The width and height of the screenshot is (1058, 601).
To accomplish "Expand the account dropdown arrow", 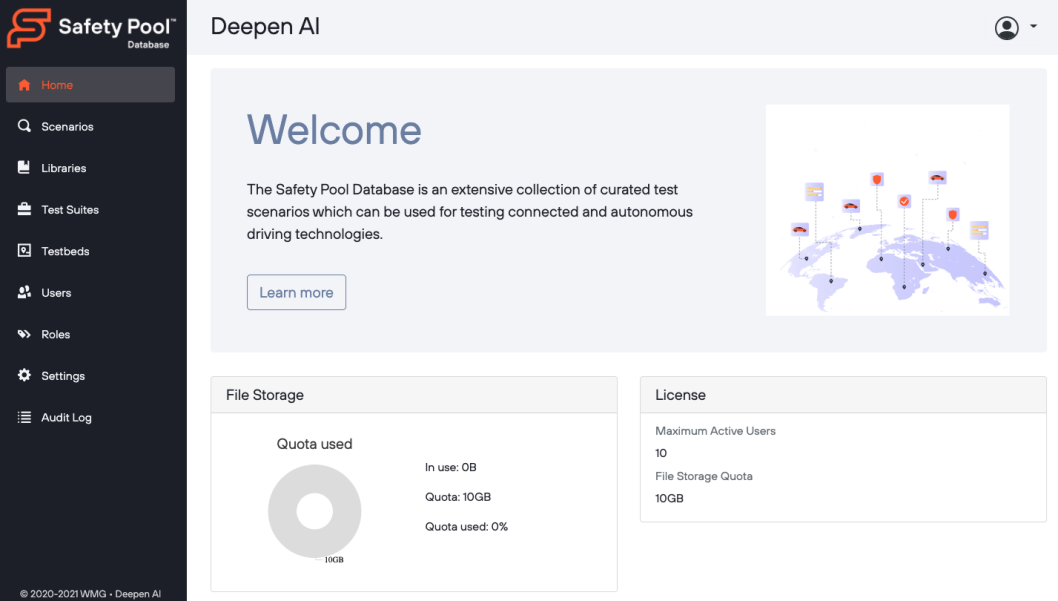I will pyautogui.click(x=1033, y=26).
